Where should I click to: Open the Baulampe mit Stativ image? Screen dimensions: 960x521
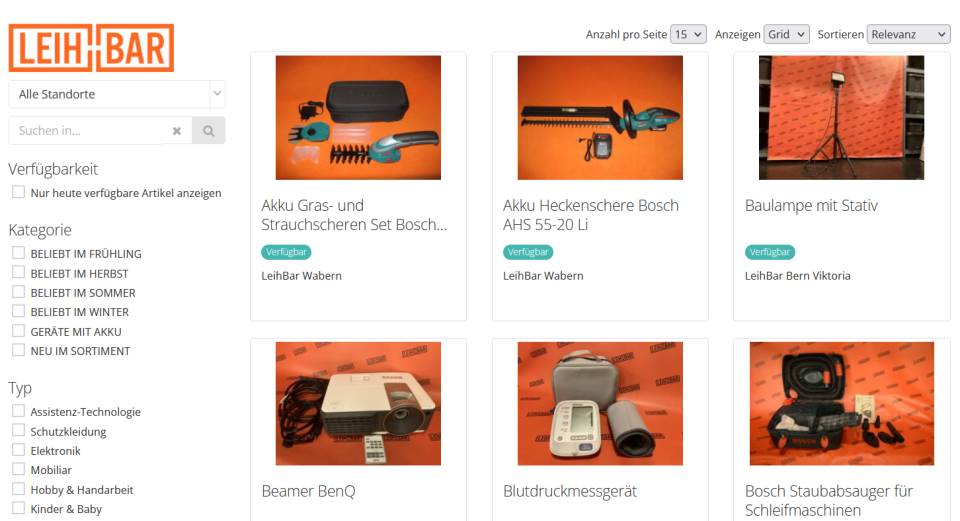pyautogui.click(x=841, y=118)
